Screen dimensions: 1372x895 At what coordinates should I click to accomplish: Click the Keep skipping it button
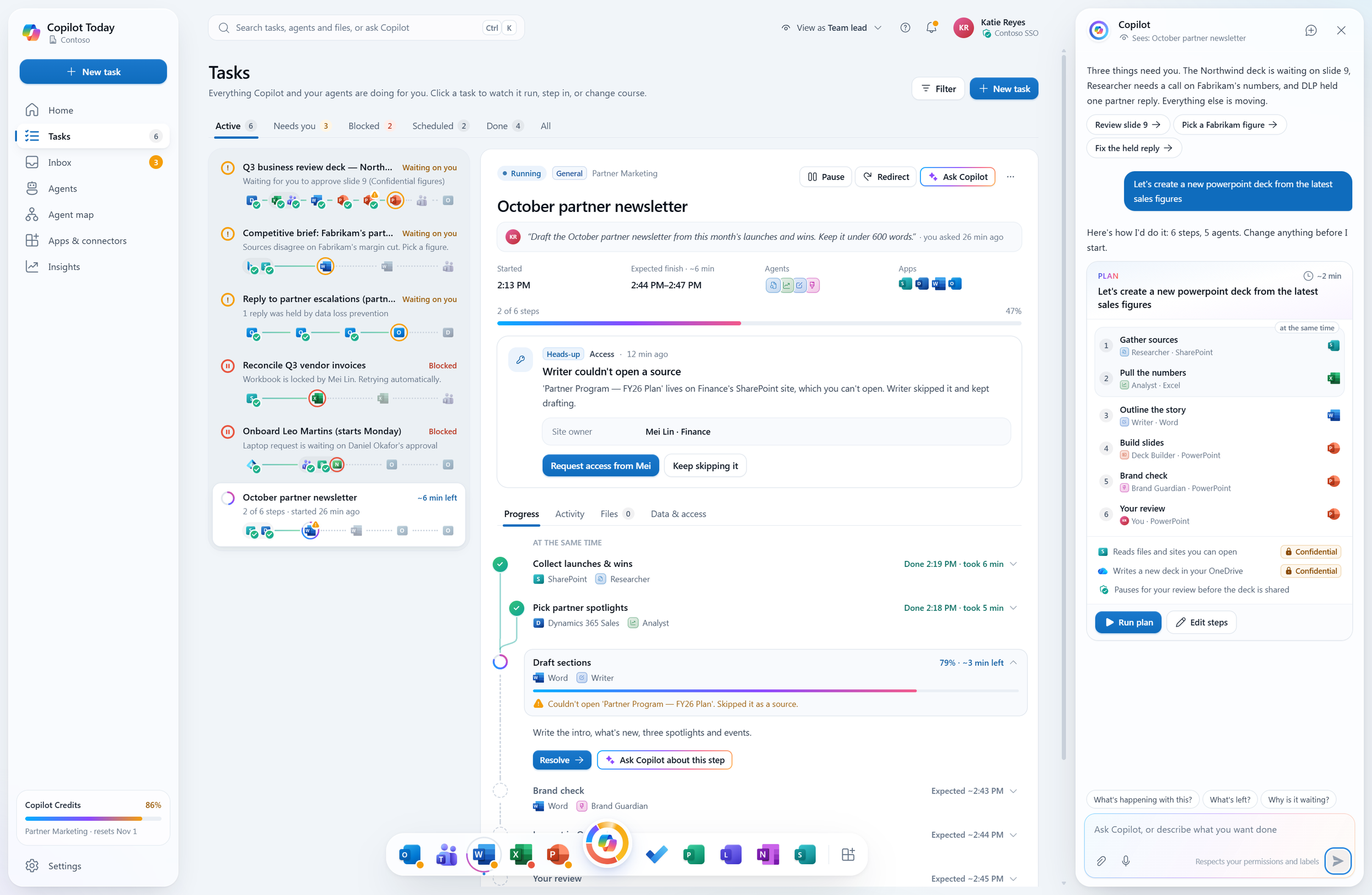[705, 466]
